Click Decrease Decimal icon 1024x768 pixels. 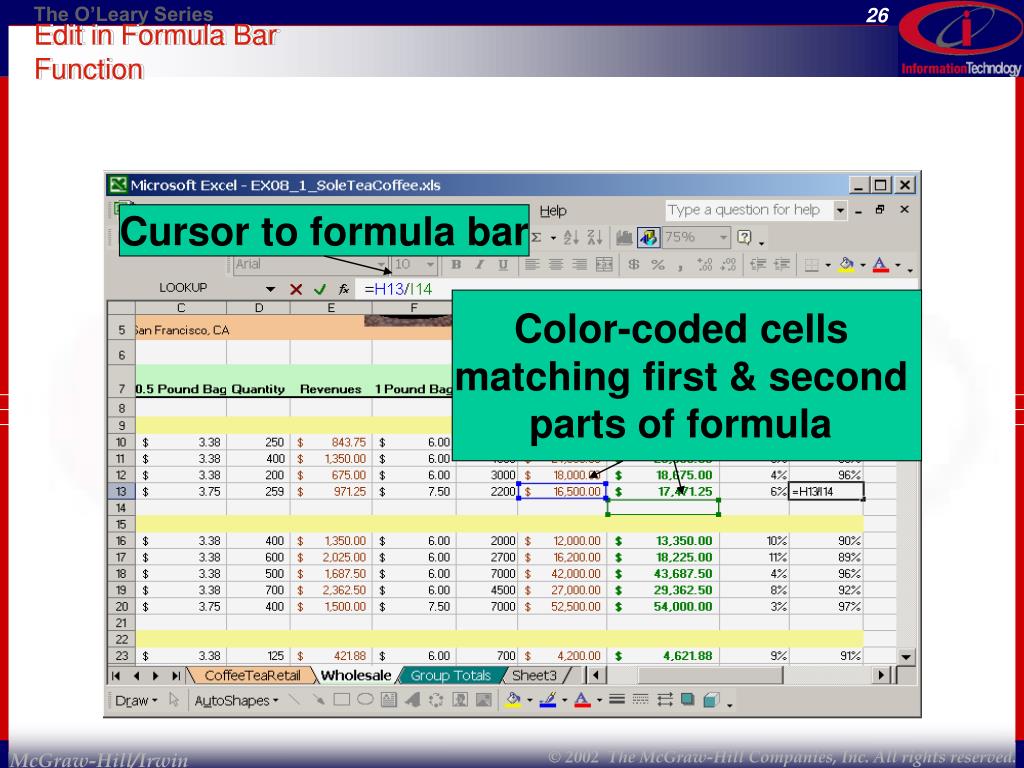tap(728, 264)
